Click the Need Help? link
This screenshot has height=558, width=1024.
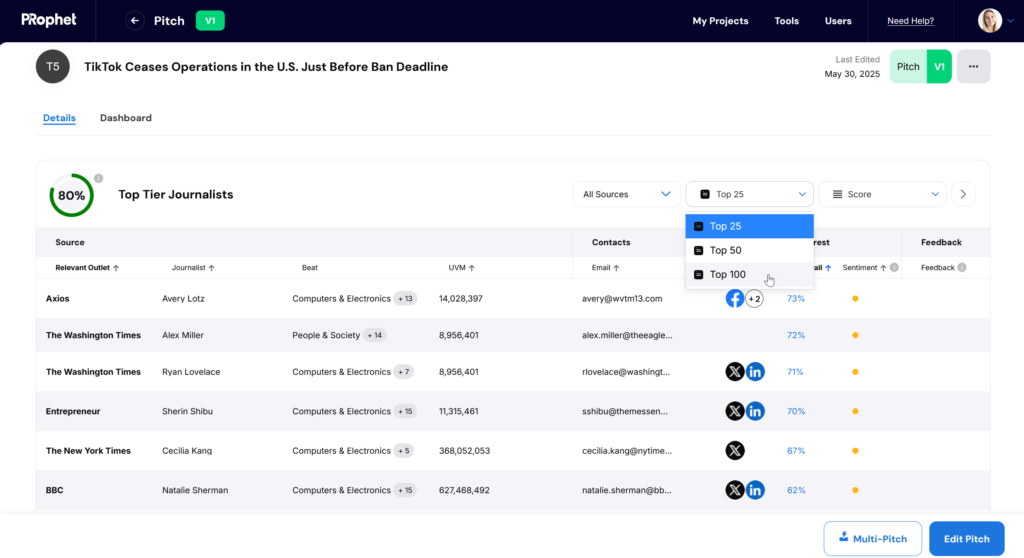(910, 21)
